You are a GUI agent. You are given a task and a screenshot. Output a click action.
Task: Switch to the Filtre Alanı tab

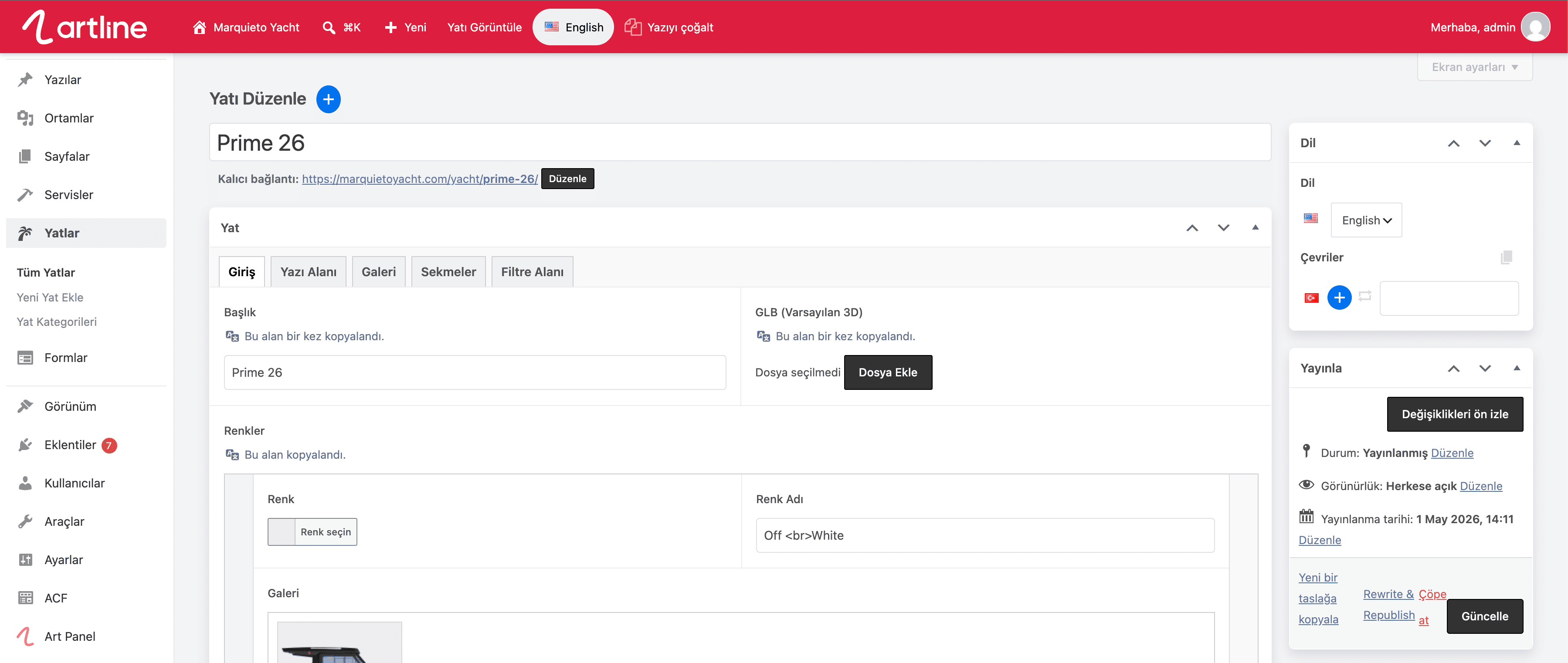532,272
